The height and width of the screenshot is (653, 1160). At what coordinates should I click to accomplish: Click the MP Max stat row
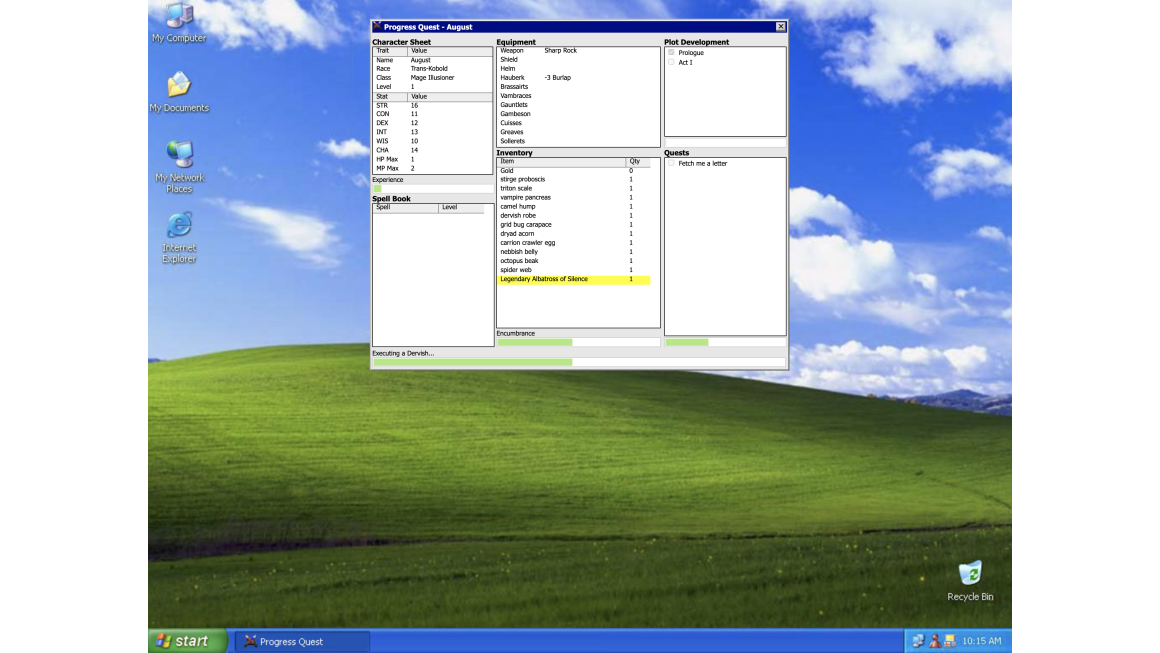[x=432, y=169]
